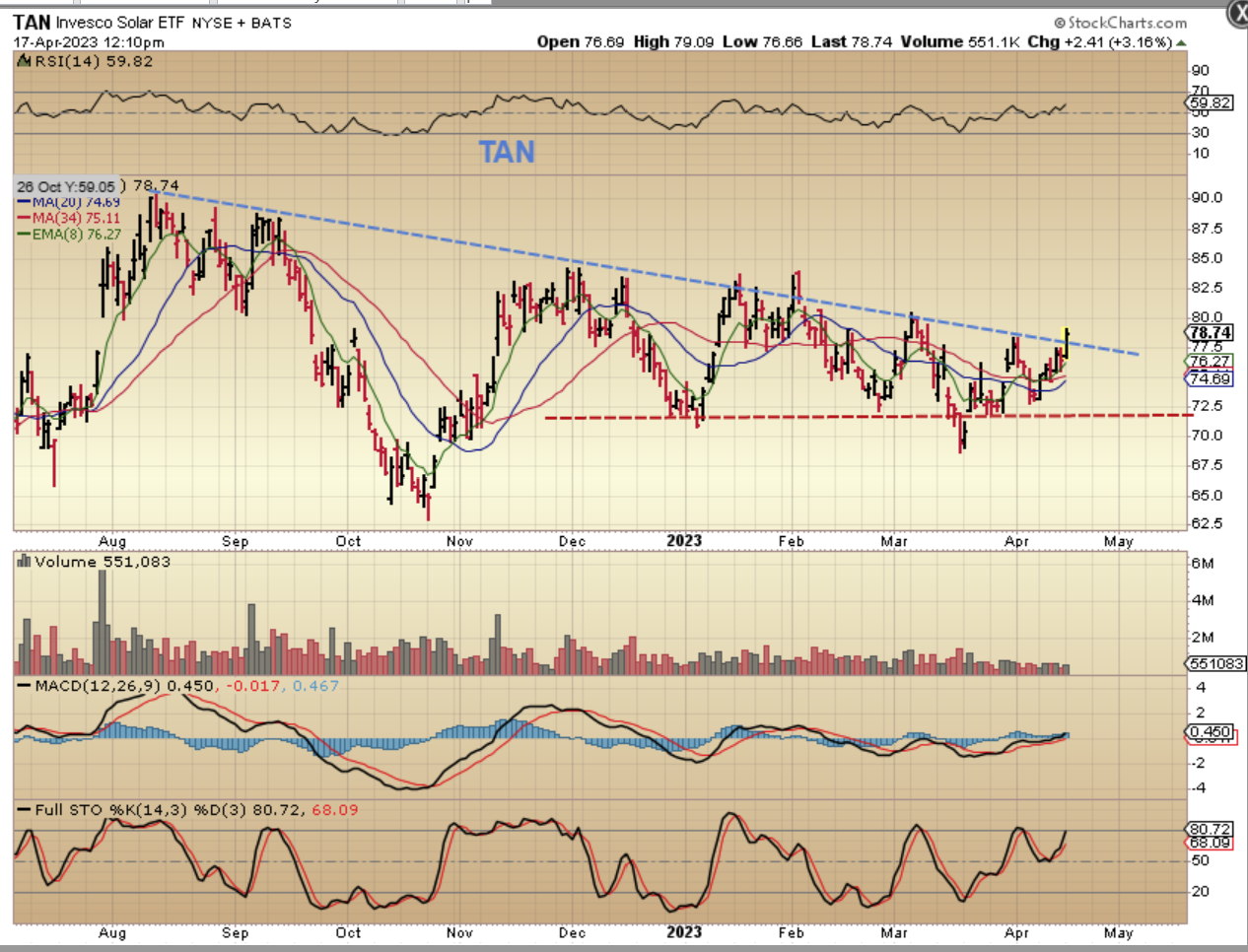Click the boxed 80.72 stochastic axis value

1210,829
